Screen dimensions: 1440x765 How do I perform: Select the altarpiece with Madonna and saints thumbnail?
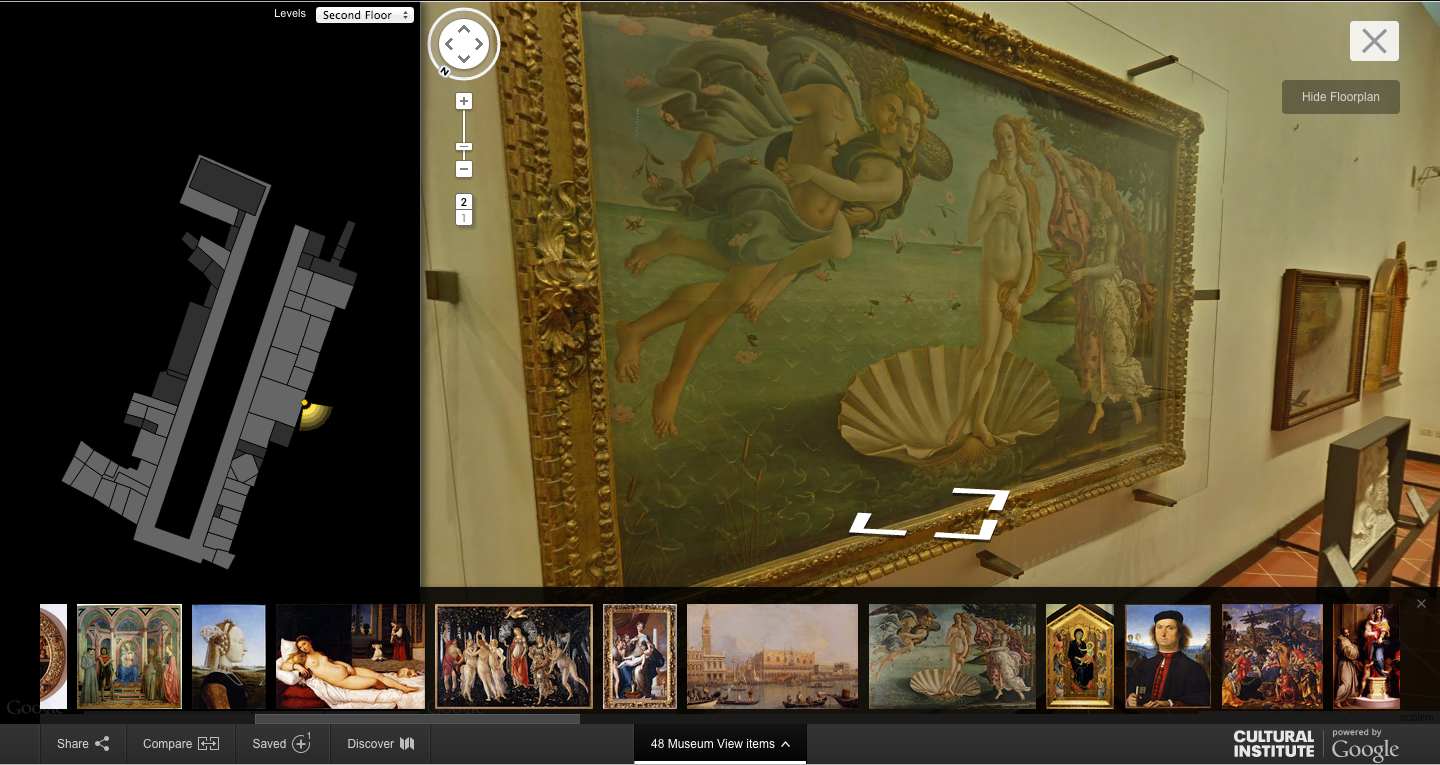pyautogui.click(x=129, y=656)
